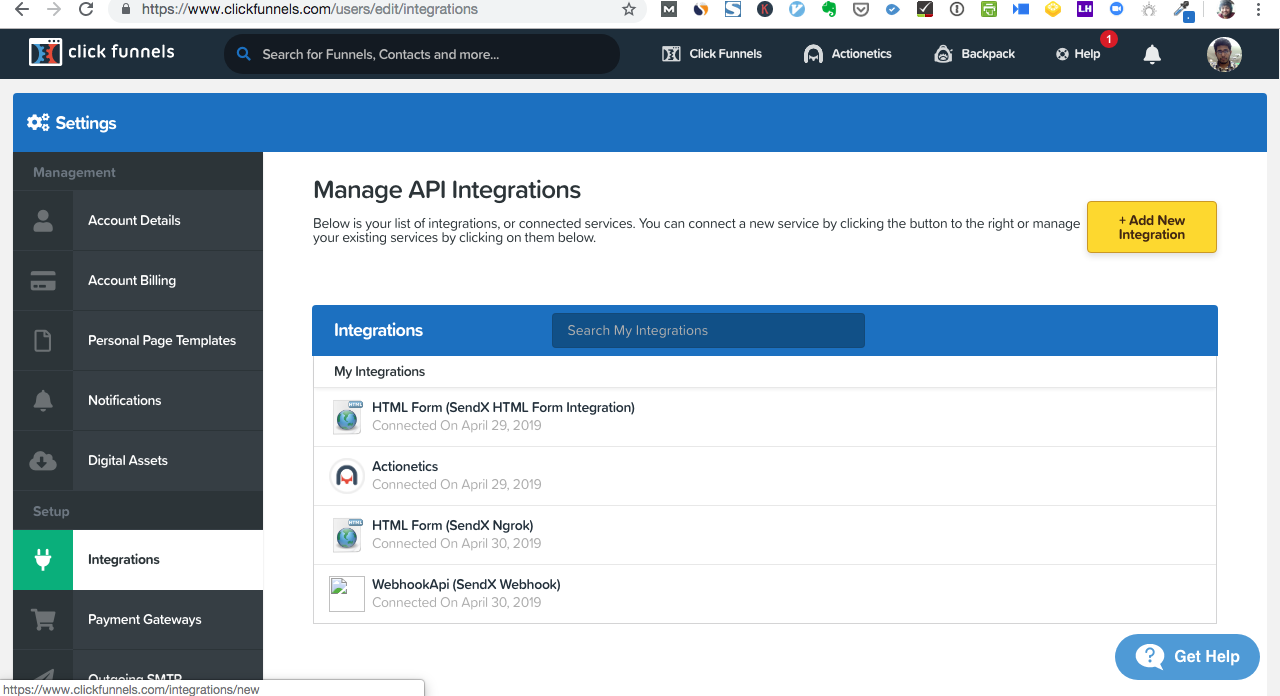Click the Payment Gateways cart icon
Screen dimensions: 1280x696
[x=43, y=620]
